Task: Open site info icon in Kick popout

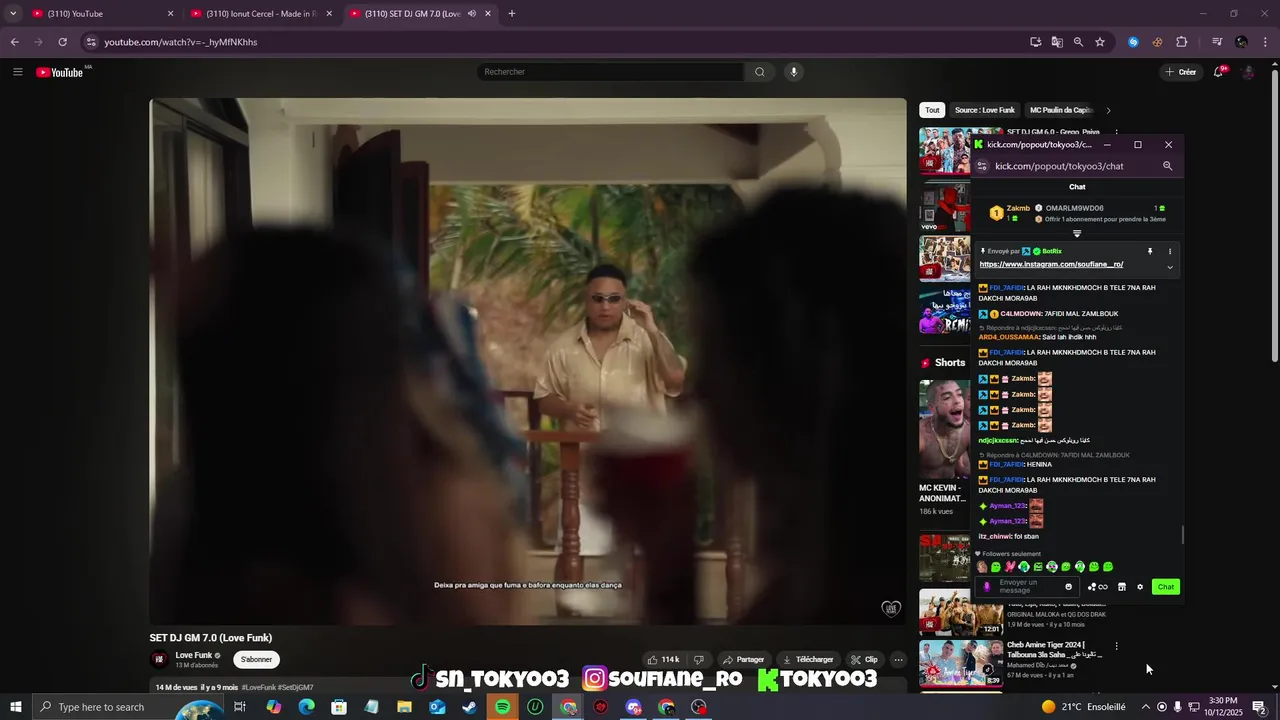Action: pyautogui.click(x=981, y=166)
